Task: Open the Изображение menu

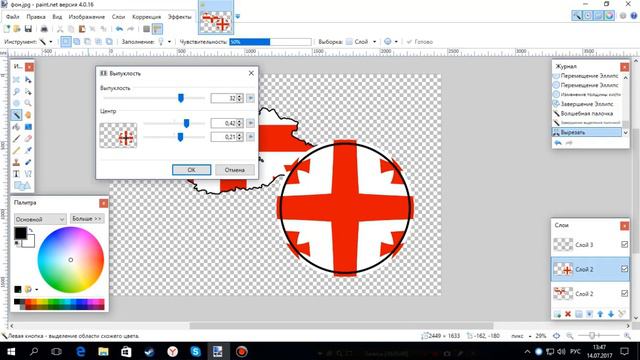Action: pyautogui.click(x=87, y=17)
